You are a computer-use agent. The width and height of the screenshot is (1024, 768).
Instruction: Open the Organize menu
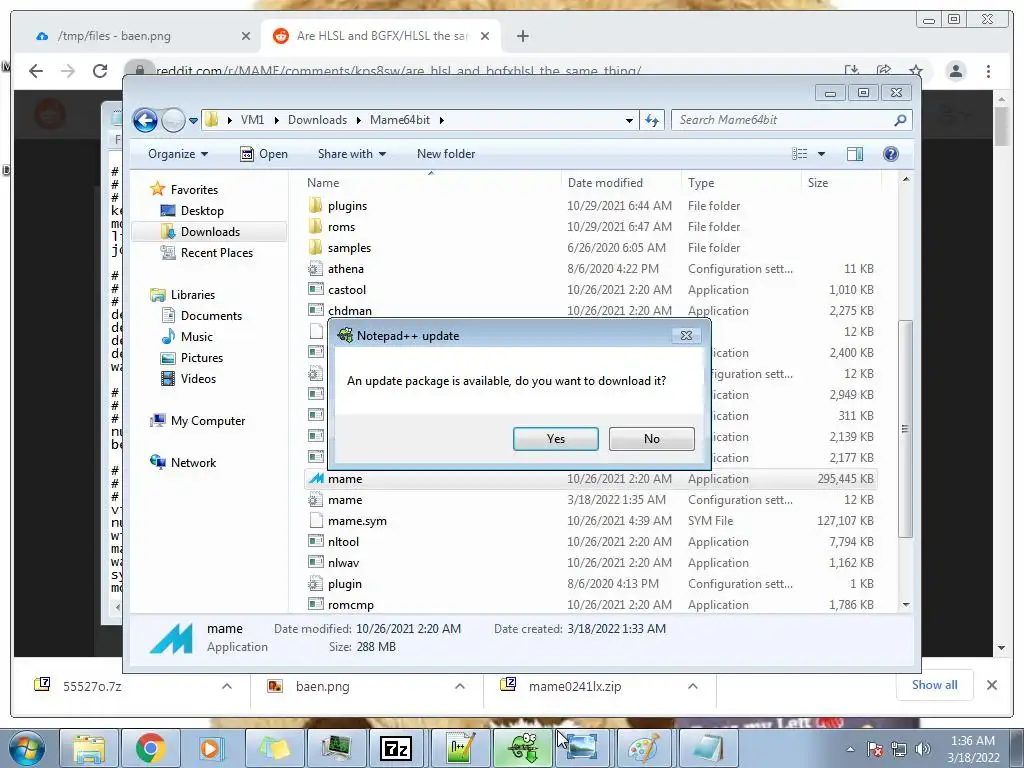(178, 154)
